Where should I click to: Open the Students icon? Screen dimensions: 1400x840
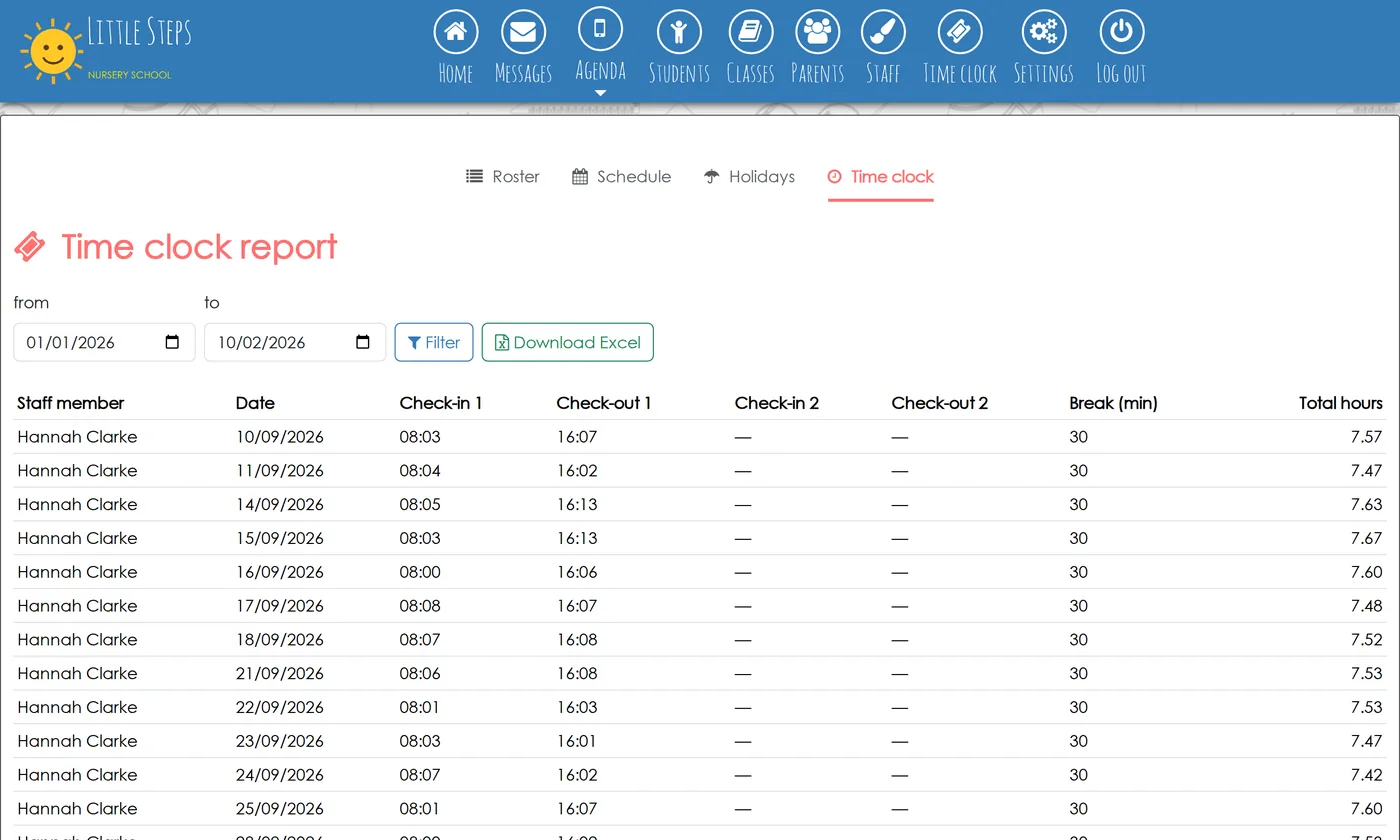(x=679, y=32)
